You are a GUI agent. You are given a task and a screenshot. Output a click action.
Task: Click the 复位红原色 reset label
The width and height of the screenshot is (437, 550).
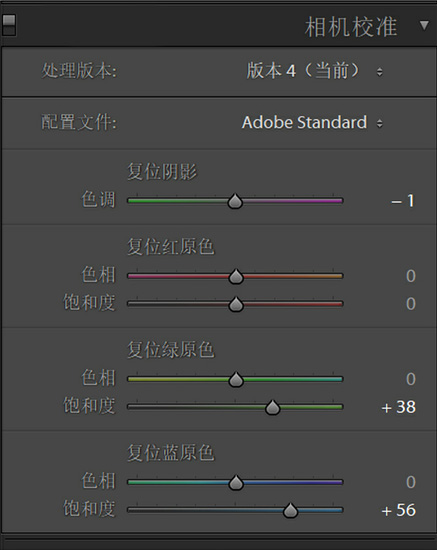click(x=170, y=247)
